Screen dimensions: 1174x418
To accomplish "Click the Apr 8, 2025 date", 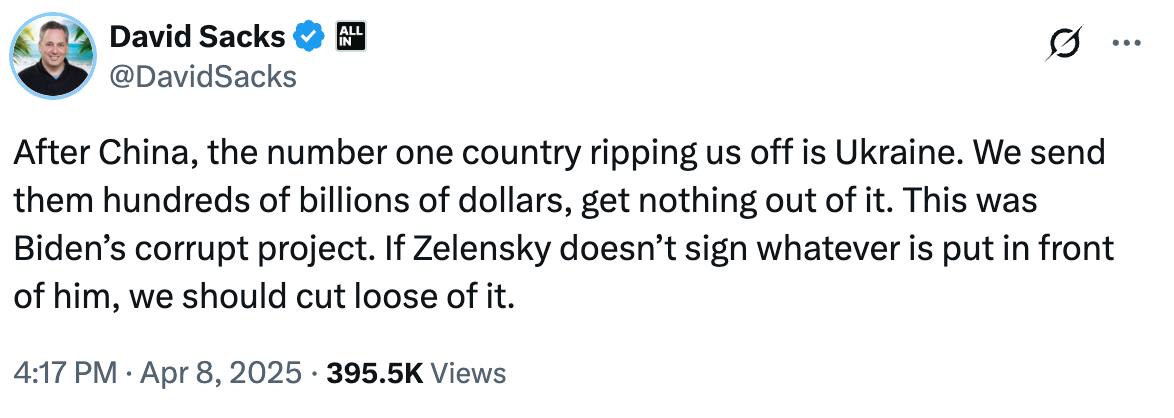I will (x=221, y=374).
